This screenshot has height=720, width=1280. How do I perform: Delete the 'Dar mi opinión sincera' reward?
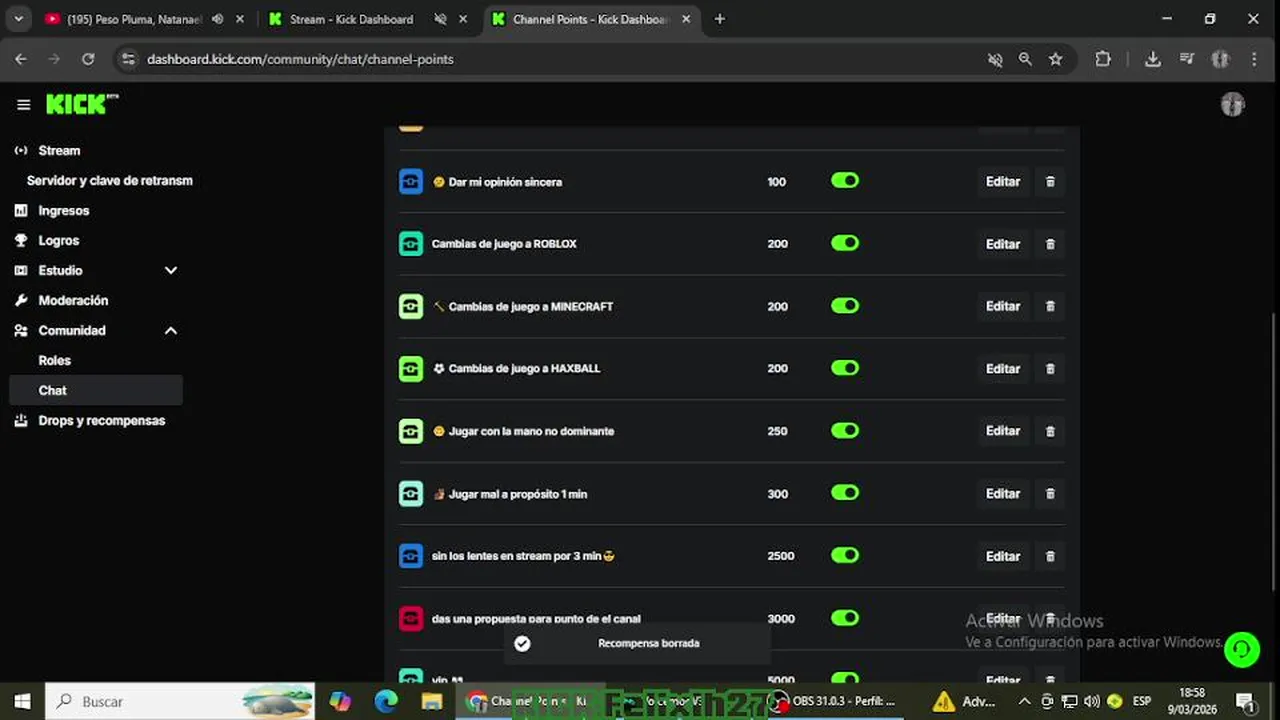tap(1050, 182)
